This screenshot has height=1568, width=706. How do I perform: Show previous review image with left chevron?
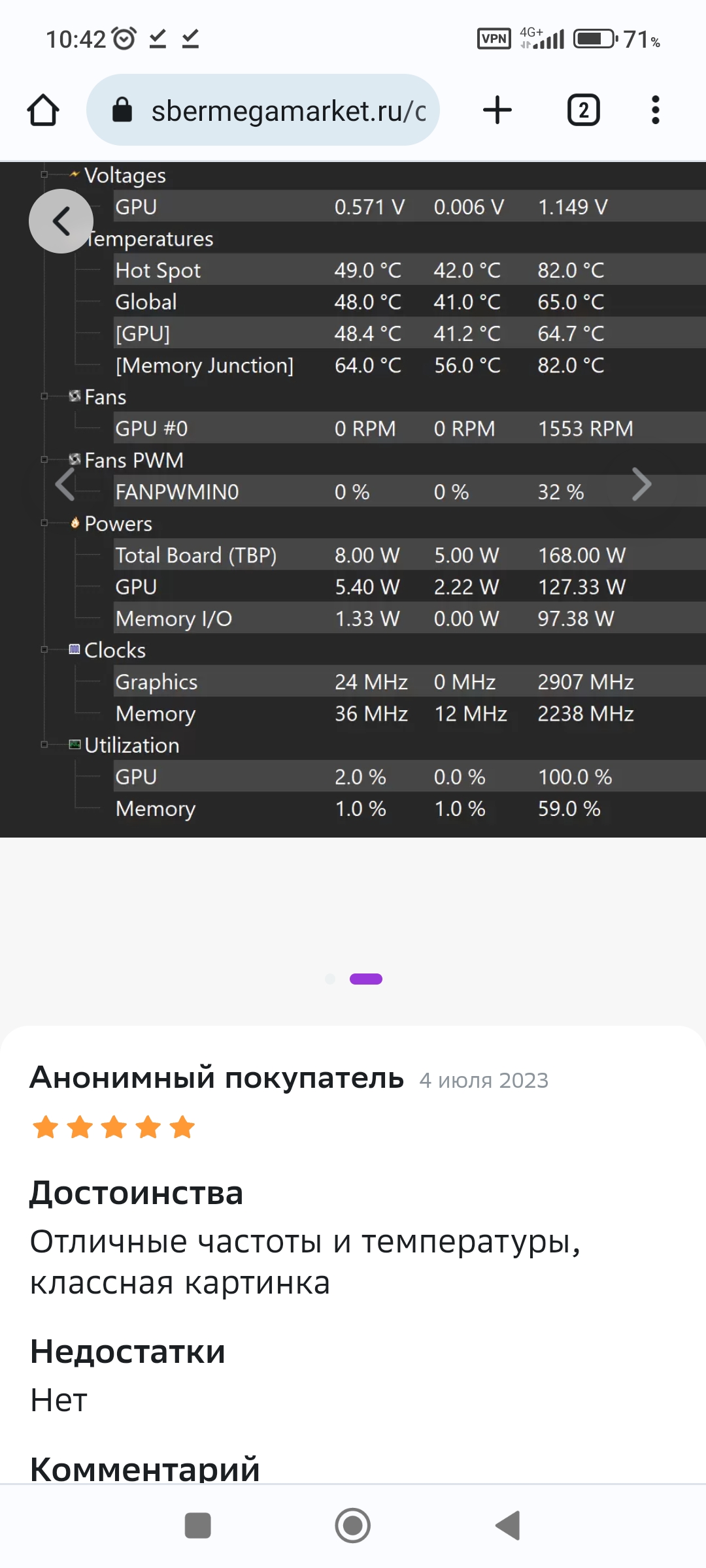[x=65, y=485]
